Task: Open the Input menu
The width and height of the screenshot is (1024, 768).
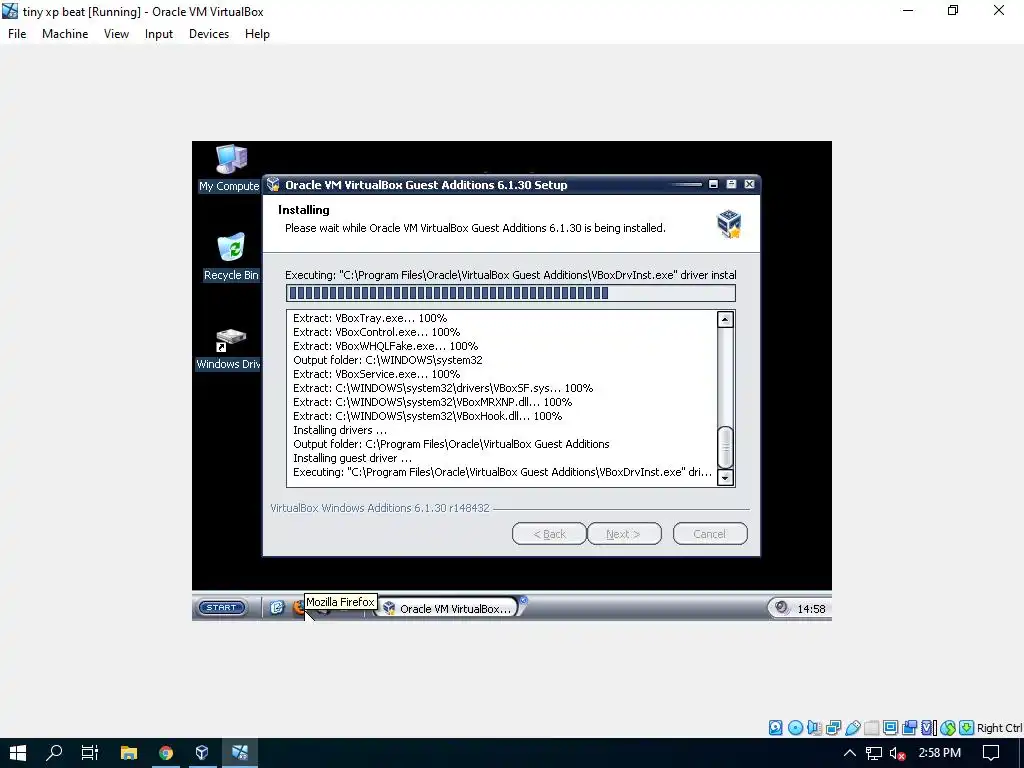Action: click(159, 34)
